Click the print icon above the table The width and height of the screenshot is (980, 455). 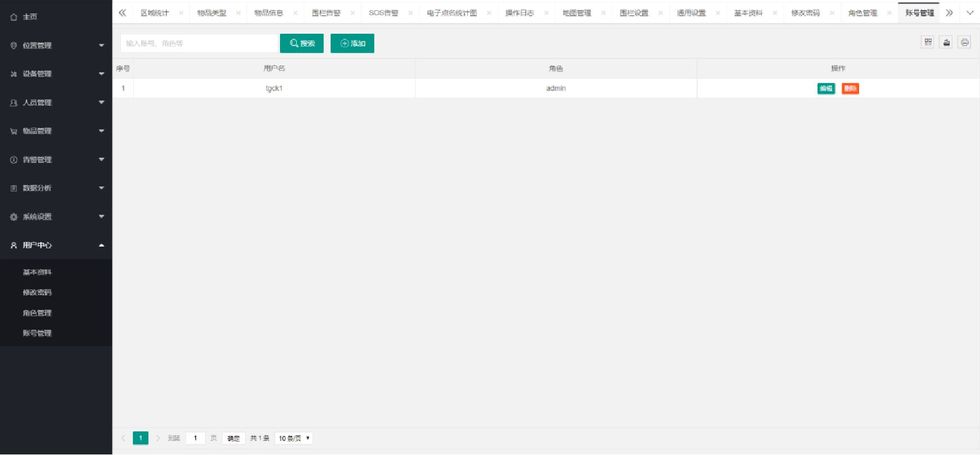tap(964, 42)
